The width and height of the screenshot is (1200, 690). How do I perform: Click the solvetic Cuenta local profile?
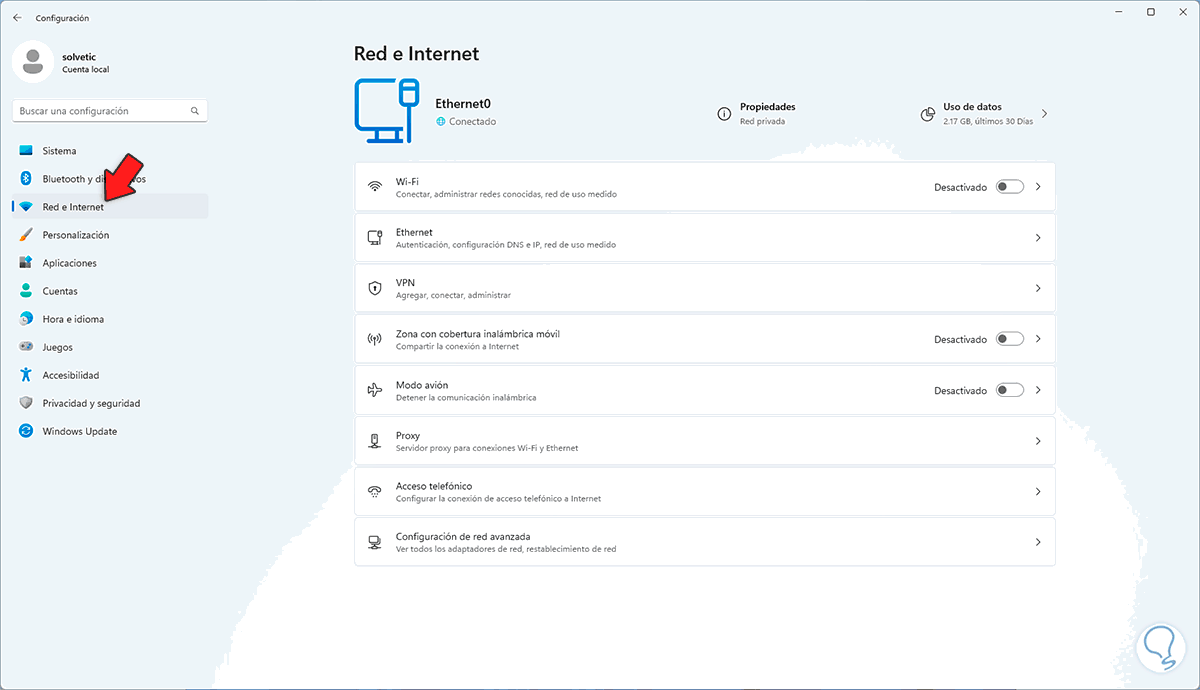click(x=62, y=62)
